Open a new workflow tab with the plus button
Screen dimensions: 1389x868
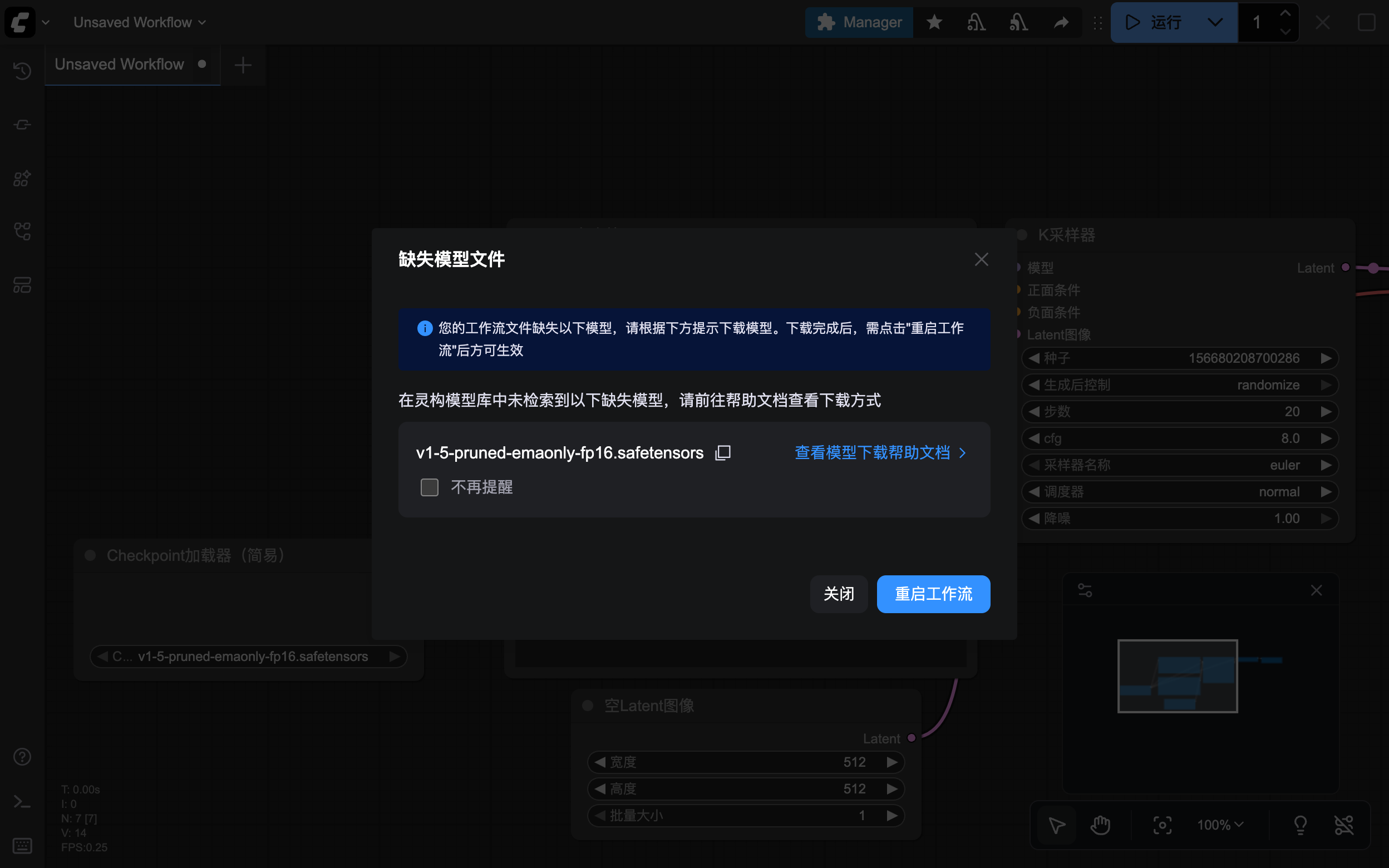pyautogui.click(x=242, y=65)
